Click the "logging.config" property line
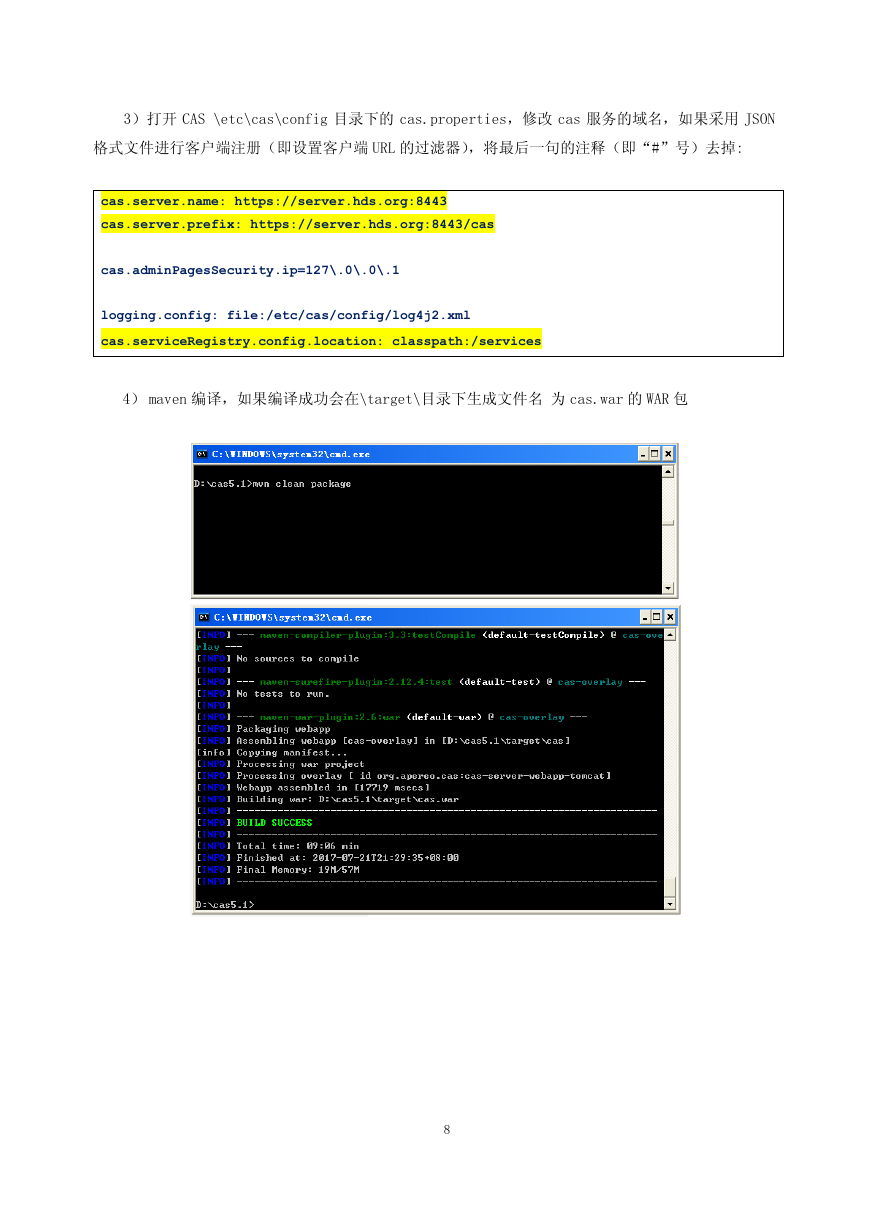Screen dimensions: 869x1228 285,315
